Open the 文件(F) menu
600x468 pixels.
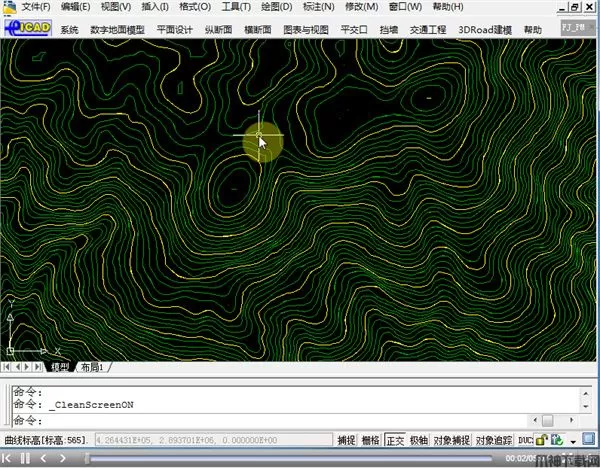click(x=36, y=7)
